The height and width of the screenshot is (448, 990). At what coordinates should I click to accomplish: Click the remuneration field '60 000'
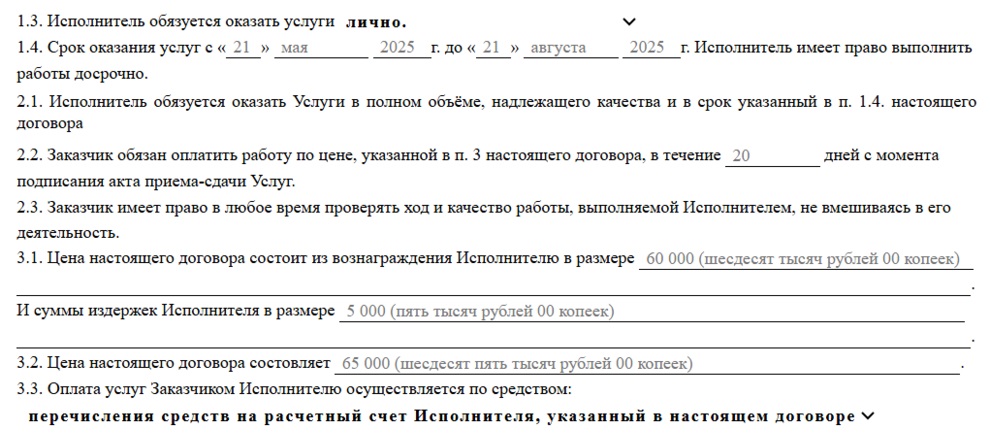pyautogui.click(x=806, y=259)
